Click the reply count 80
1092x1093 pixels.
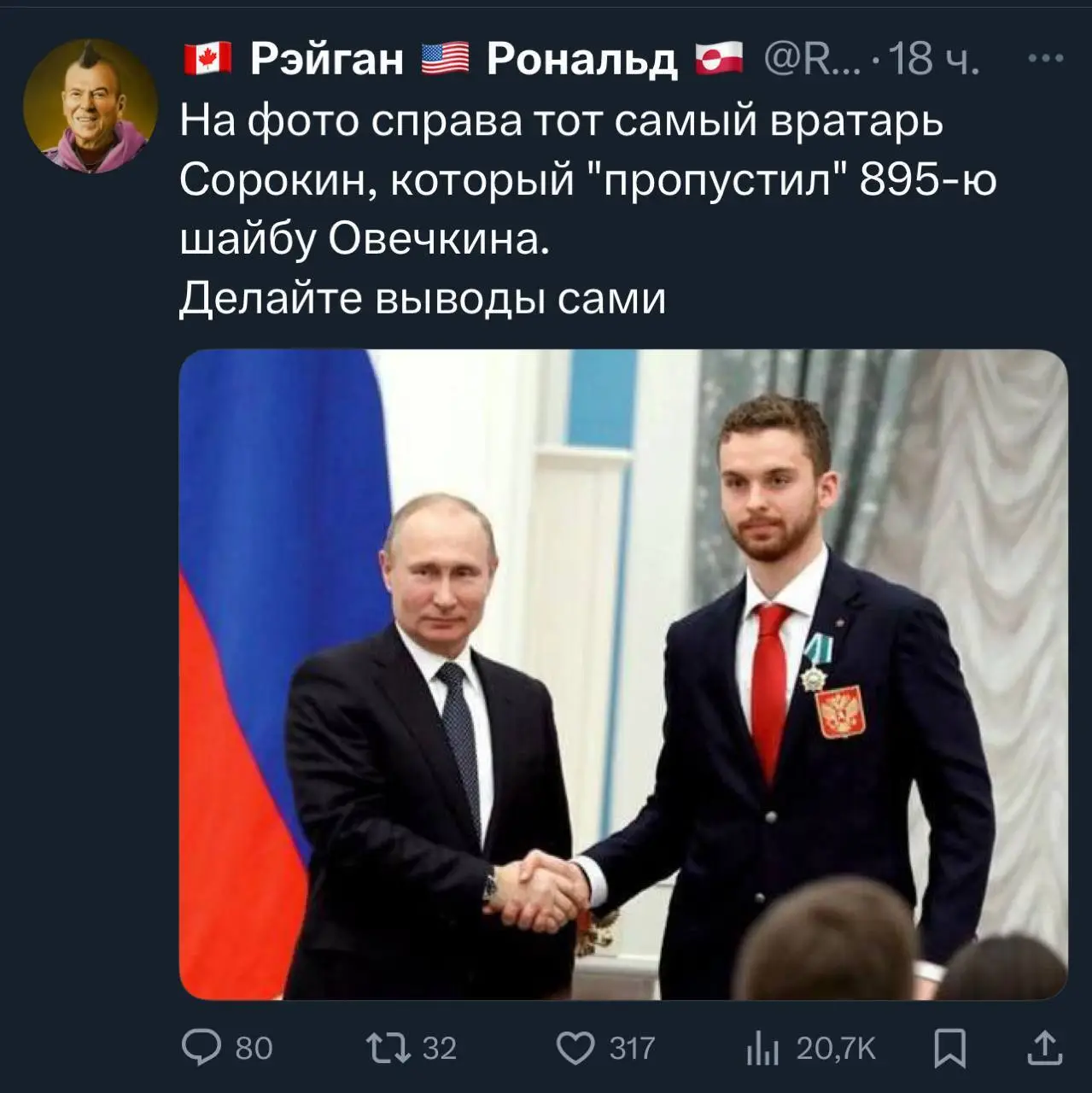pyautogui.click(x=254, y=1048)
